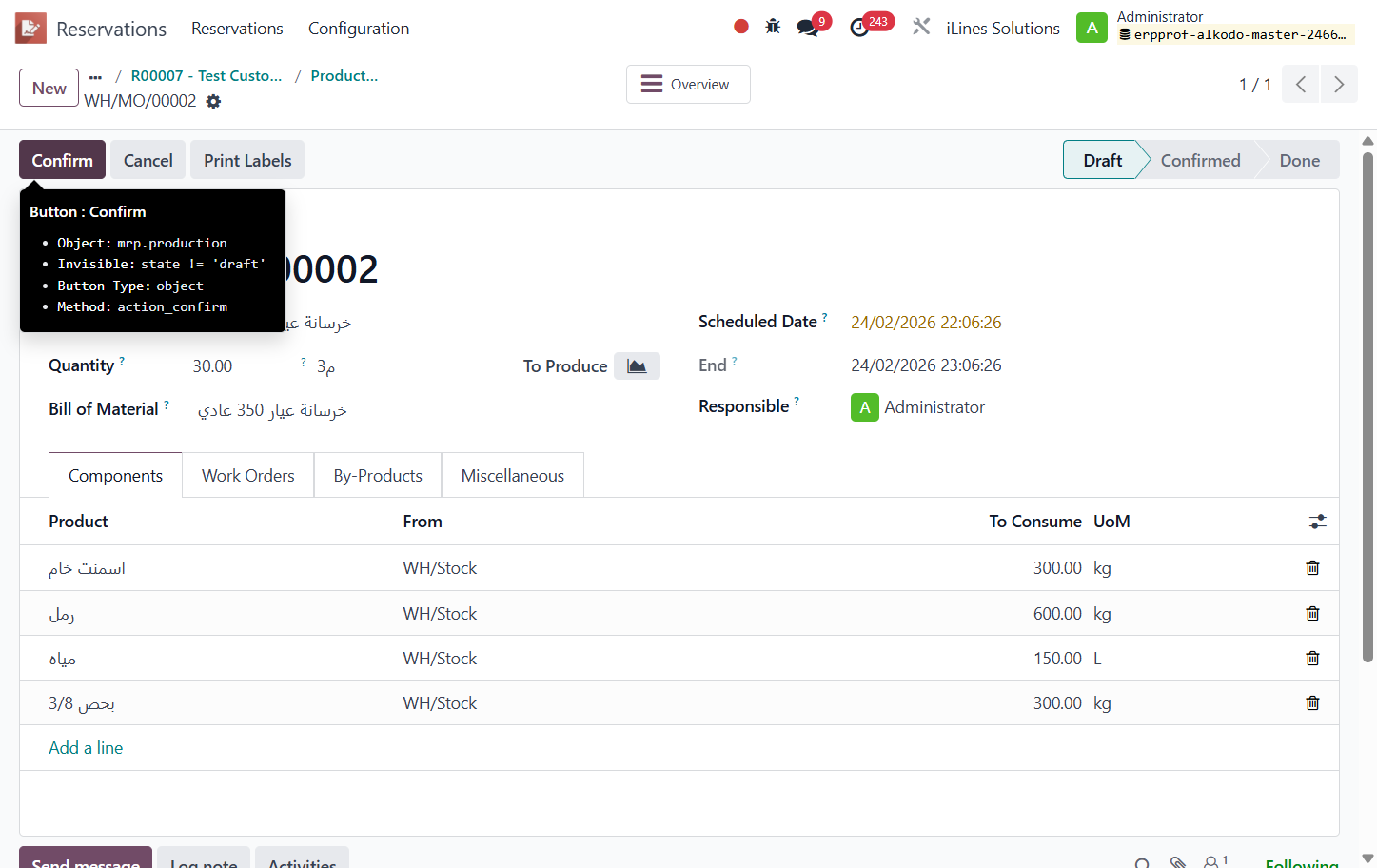Switch to the By-Products tab
This screenshot has height=868, width=1377.
pos(378,475)
